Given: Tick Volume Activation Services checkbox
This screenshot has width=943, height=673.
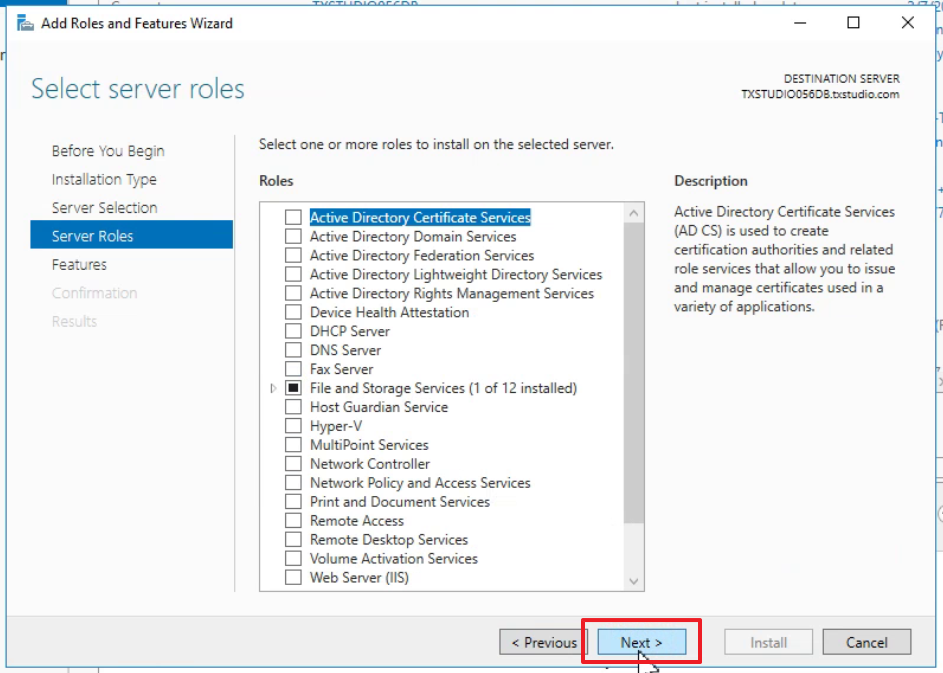Looking at the screenshot, I should (x=293, y=558).
